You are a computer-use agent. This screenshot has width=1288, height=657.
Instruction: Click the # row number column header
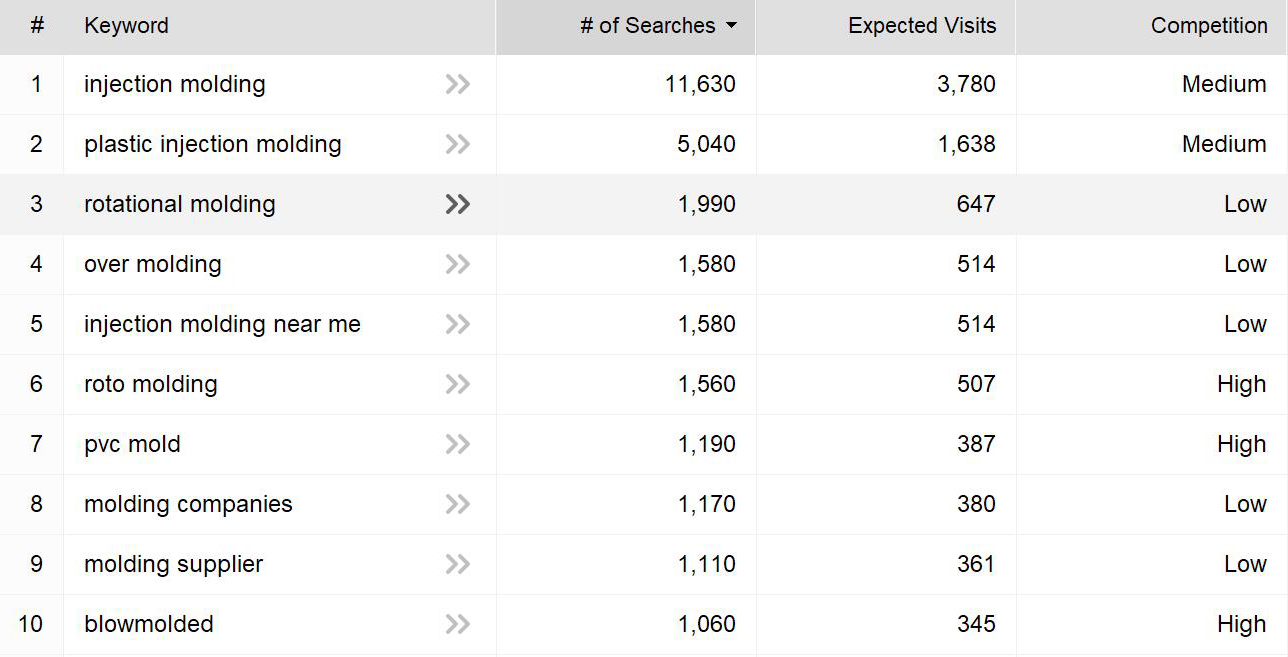37,26
